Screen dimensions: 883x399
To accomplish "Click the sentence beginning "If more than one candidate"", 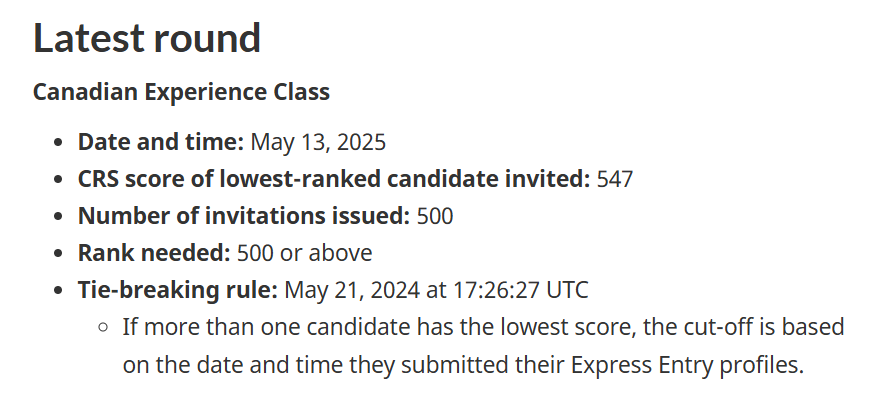I will 483,346.
